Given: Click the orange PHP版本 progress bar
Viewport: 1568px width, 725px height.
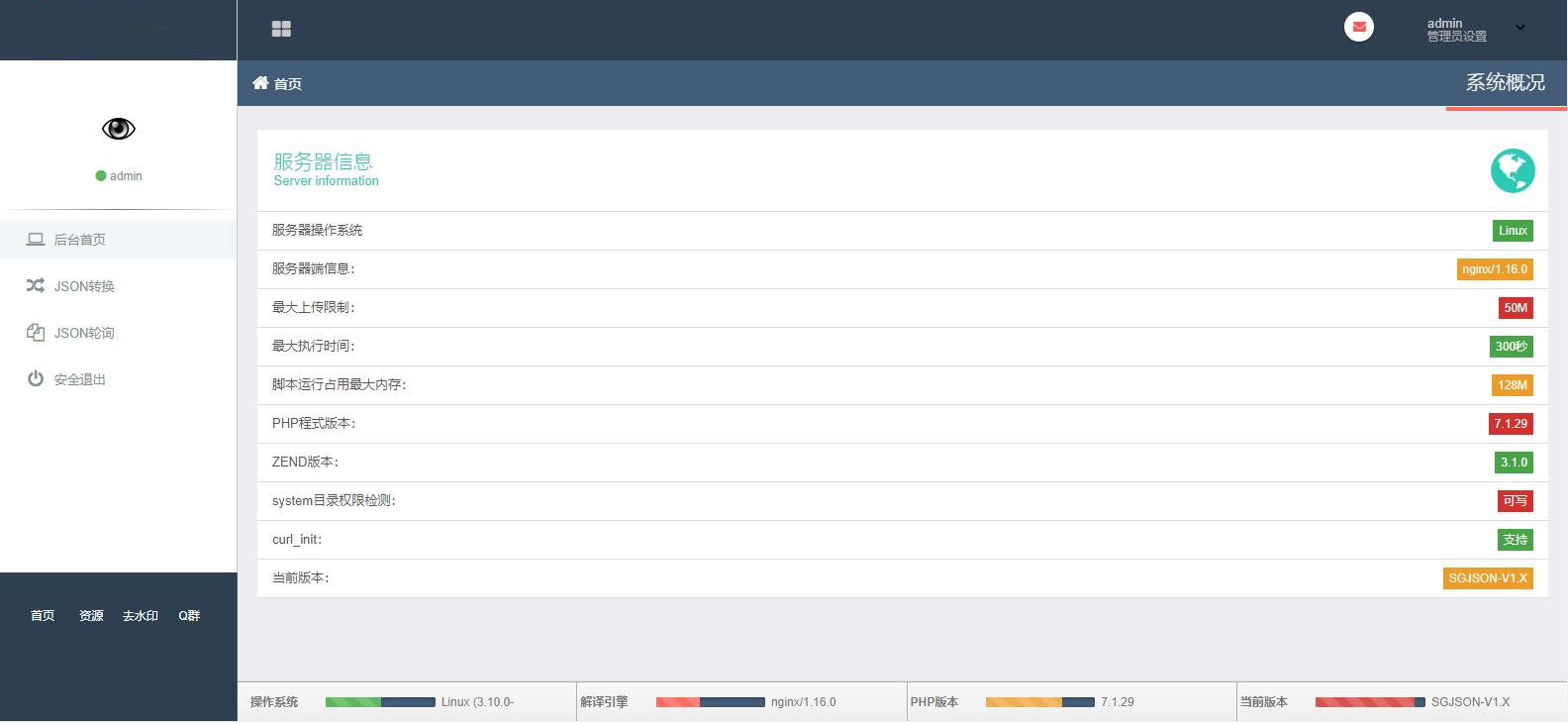Looking at the screenshot, I should [1039, 702].
